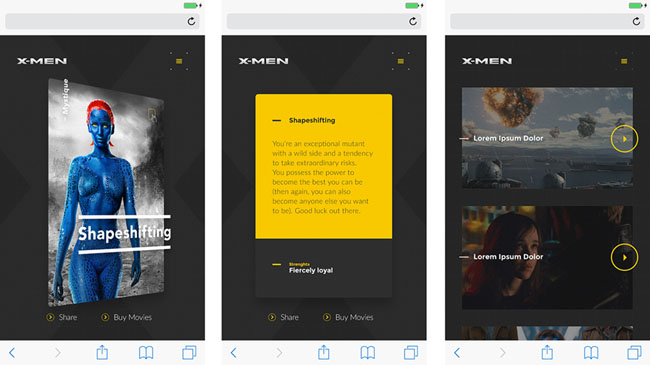
Task: Reload the page in the left phone
Action: click(x=191, y=22)
